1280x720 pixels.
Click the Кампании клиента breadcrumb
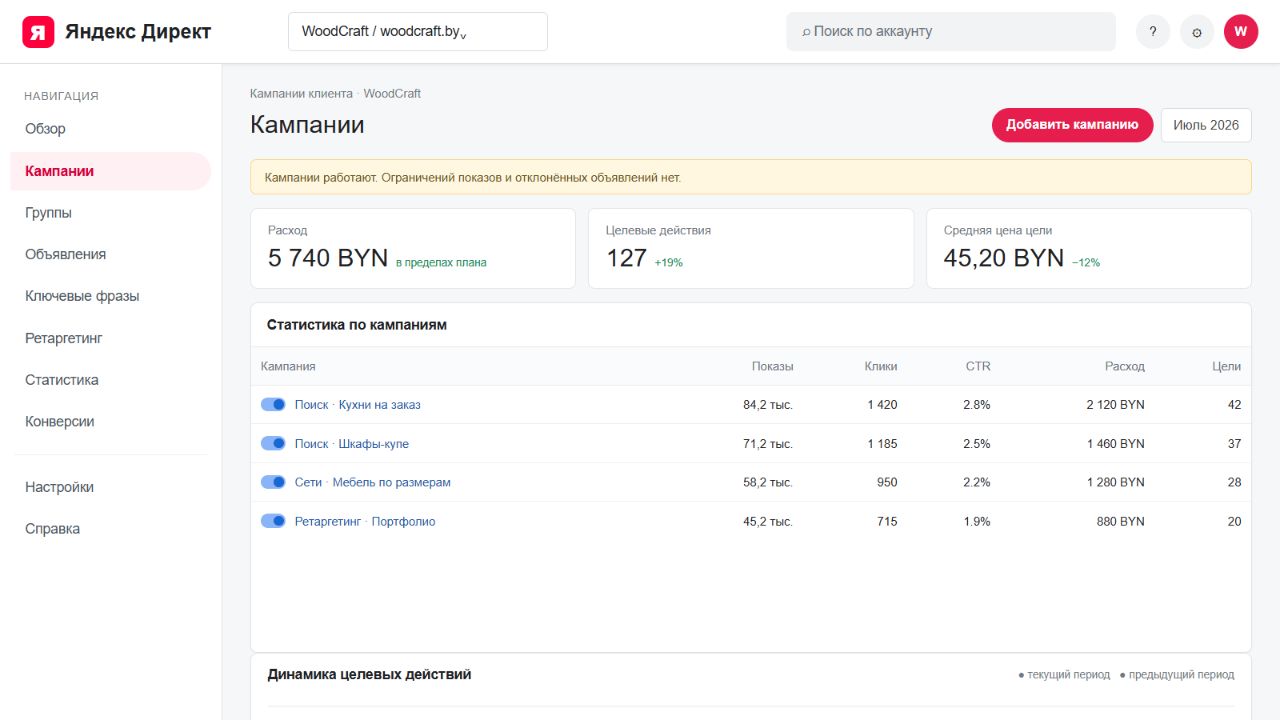(x=301, y=93)
